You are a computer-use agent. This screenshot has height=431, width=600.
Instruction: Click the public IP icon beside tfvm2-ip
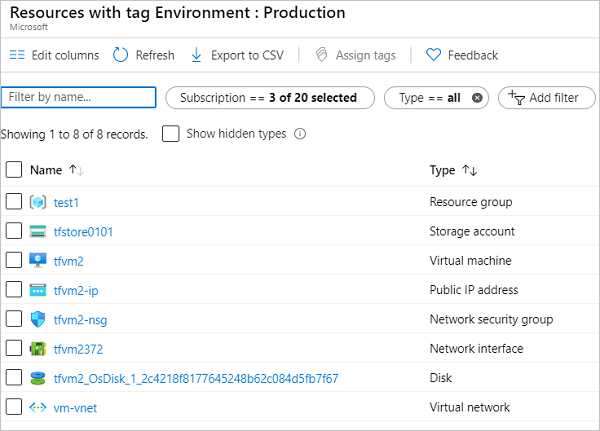pyautogui.click(x=39, y=290)
